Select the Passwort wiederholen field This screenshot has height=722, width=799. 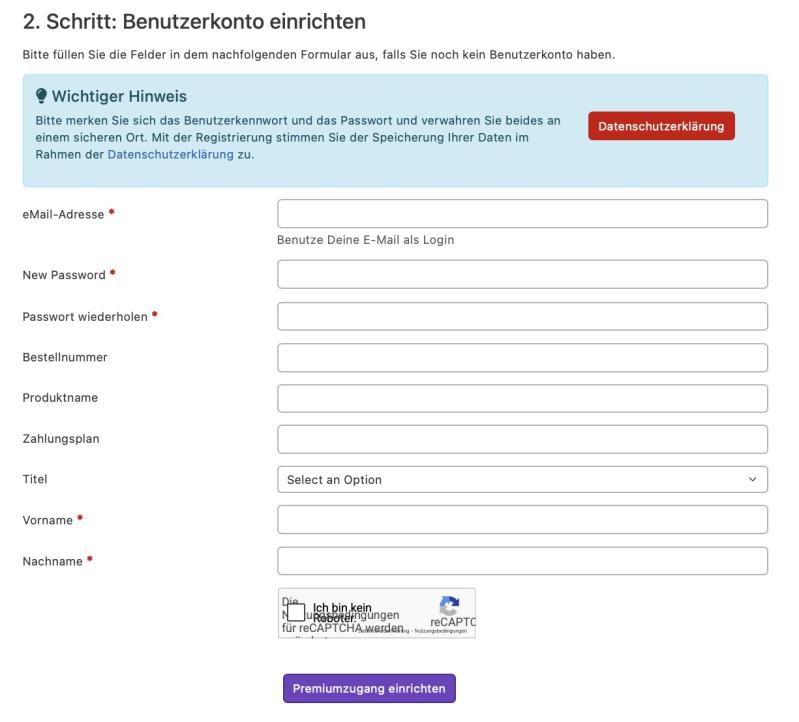[522, 316]
